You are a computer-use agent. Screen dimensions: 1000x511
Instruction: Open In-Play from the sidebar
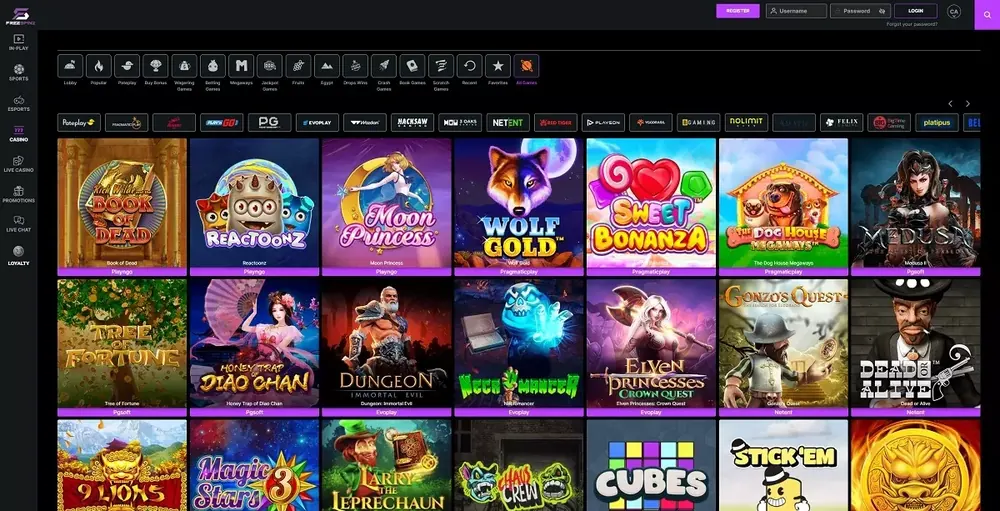[x=18, y=42]
